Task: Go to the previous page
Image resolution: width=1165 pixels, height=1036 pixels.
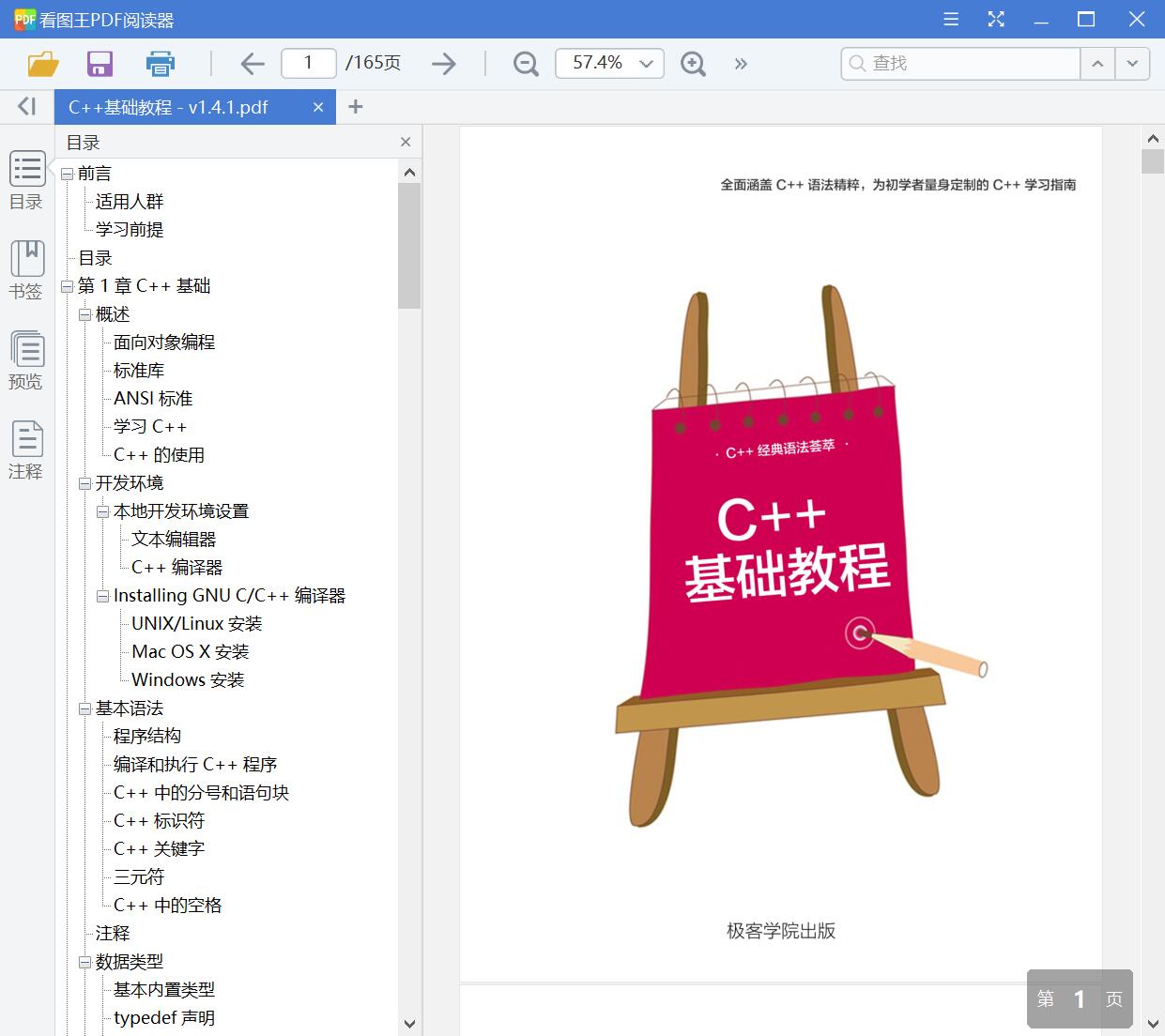Action: pos(252,63)
